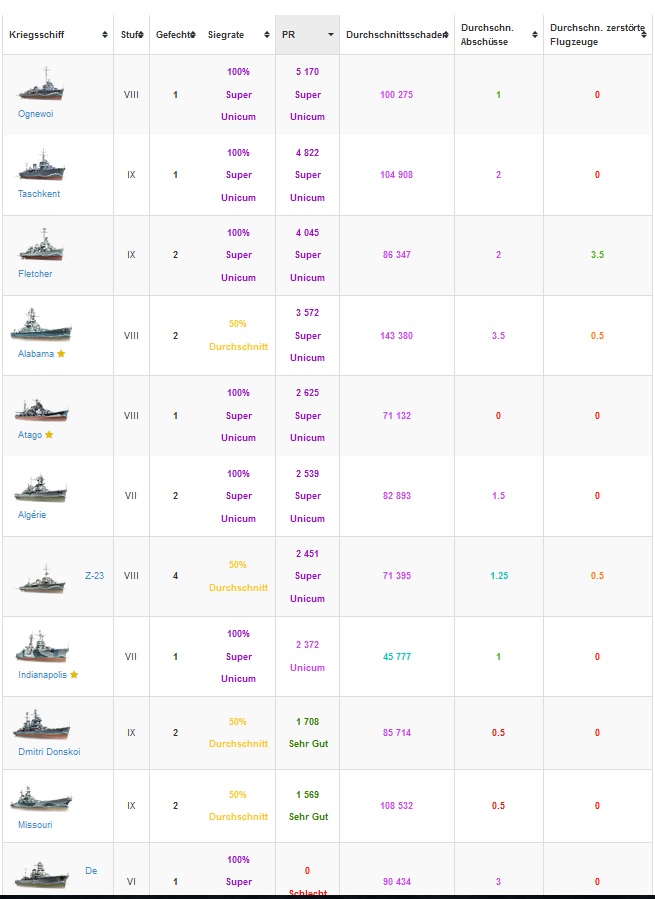Sort table by Kriegsschiff column
Screen dimensions: 655x899
tap(58, 35)
